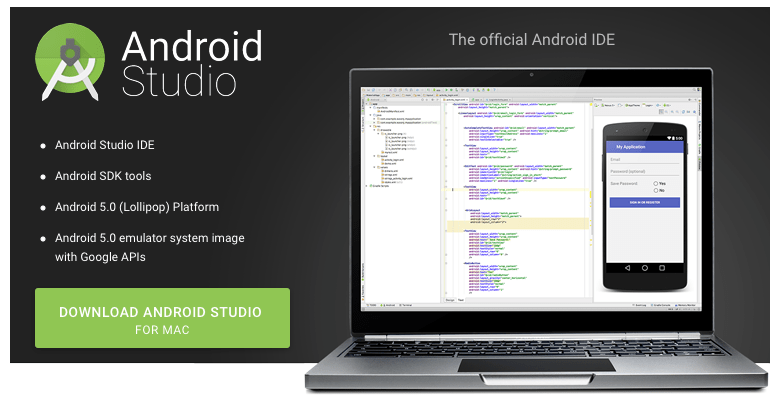Click the Download Android Studio for Mac button
Viewport: 782px width, 413px height.
(162, 318)
